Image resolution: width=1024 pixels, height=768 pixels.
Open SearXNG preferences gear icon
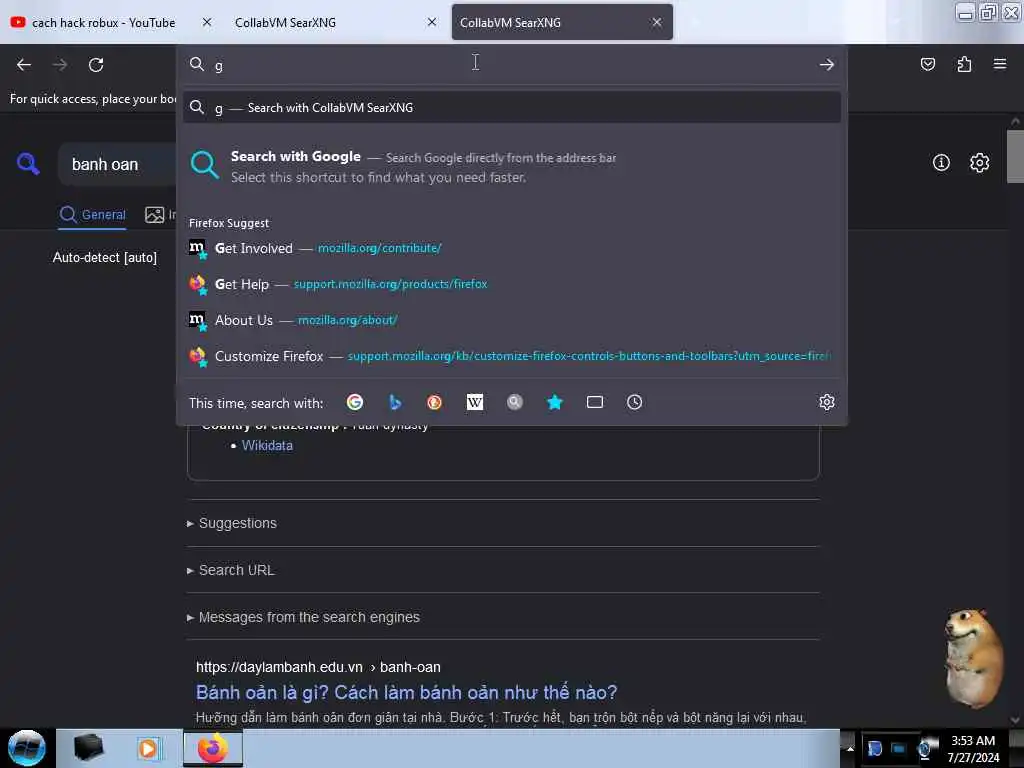point(979,163)
